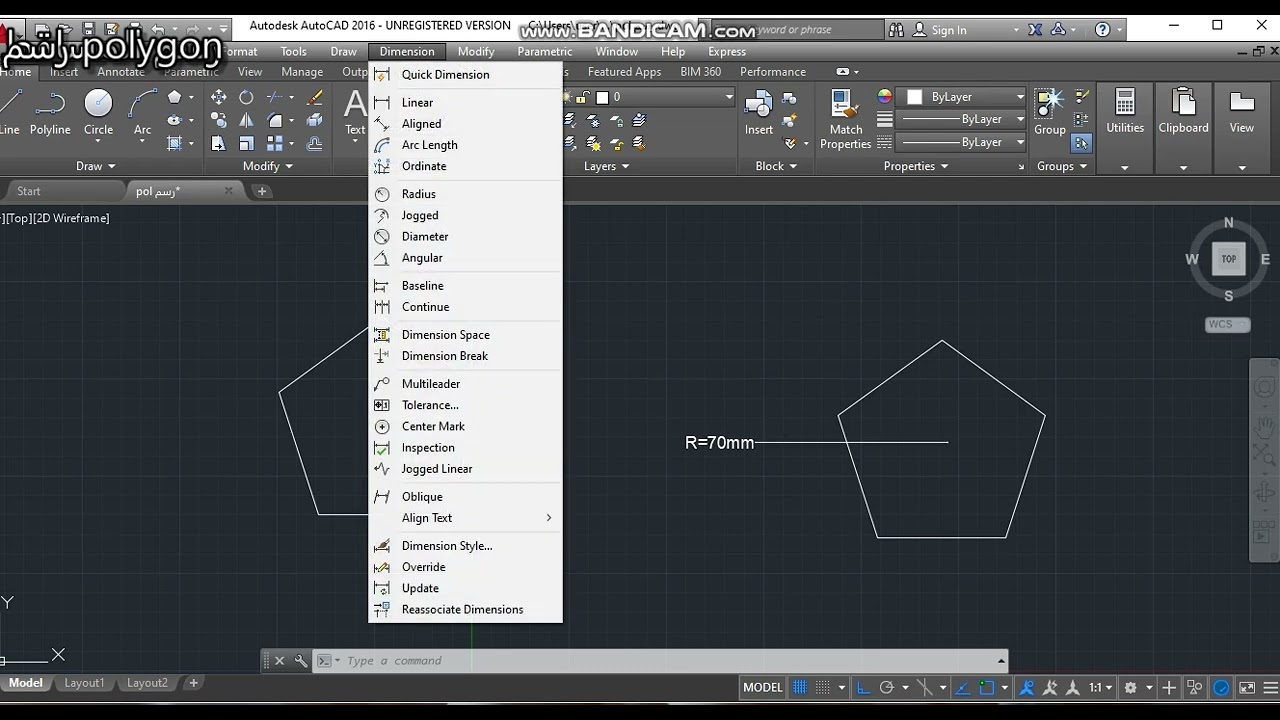Toggle ortho mode in status bar
The width and height of the screenshot is (1280, 720).
point(863,688)
